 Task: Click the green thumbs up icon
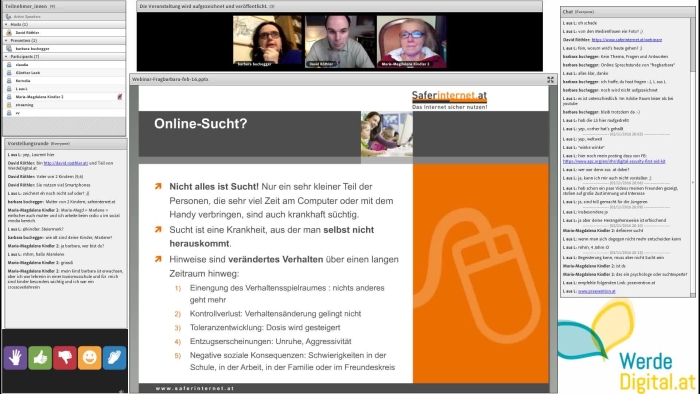click(x=40, y=357)
